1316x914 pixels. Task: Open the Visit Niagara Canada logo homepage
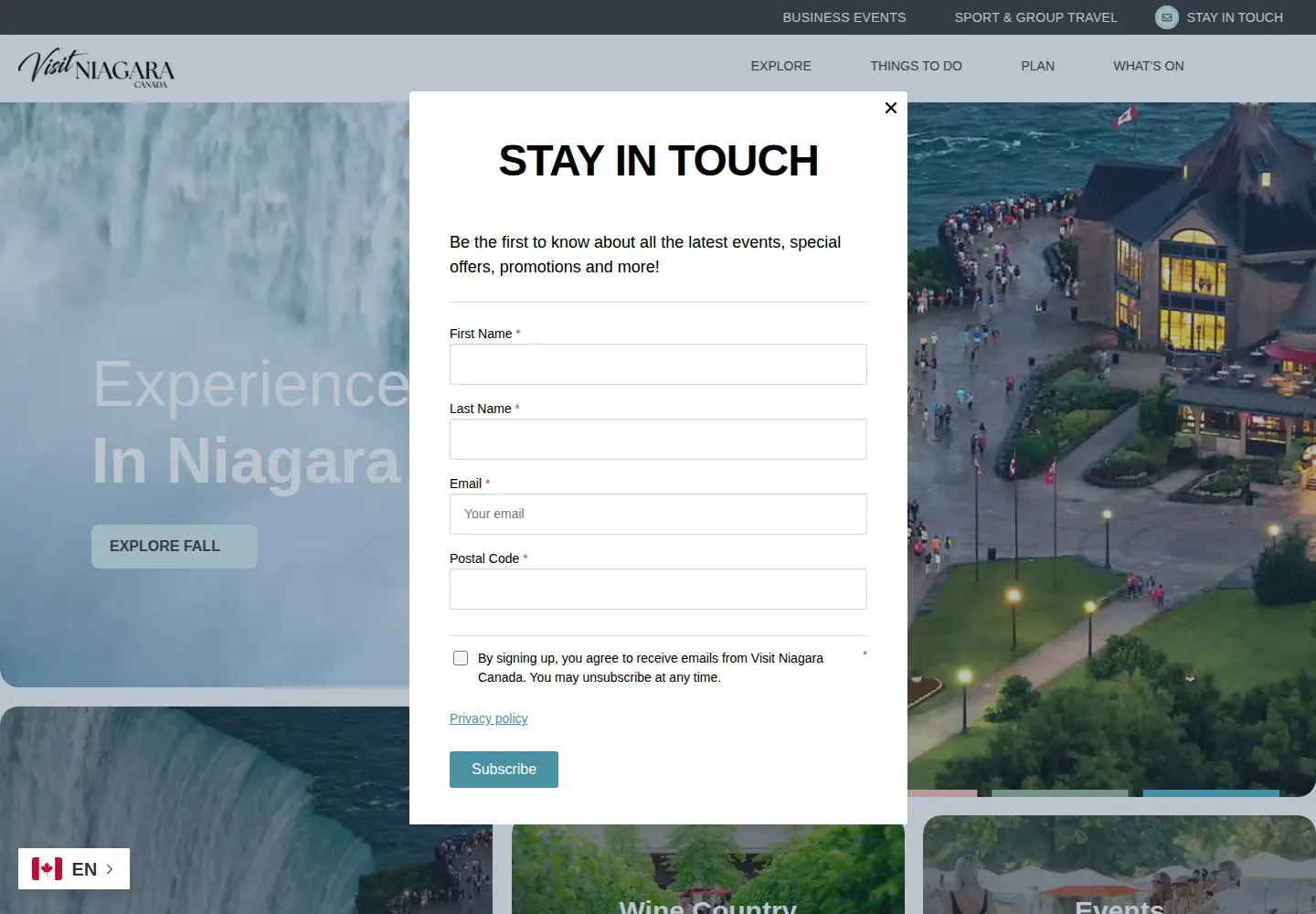(97, 68)
